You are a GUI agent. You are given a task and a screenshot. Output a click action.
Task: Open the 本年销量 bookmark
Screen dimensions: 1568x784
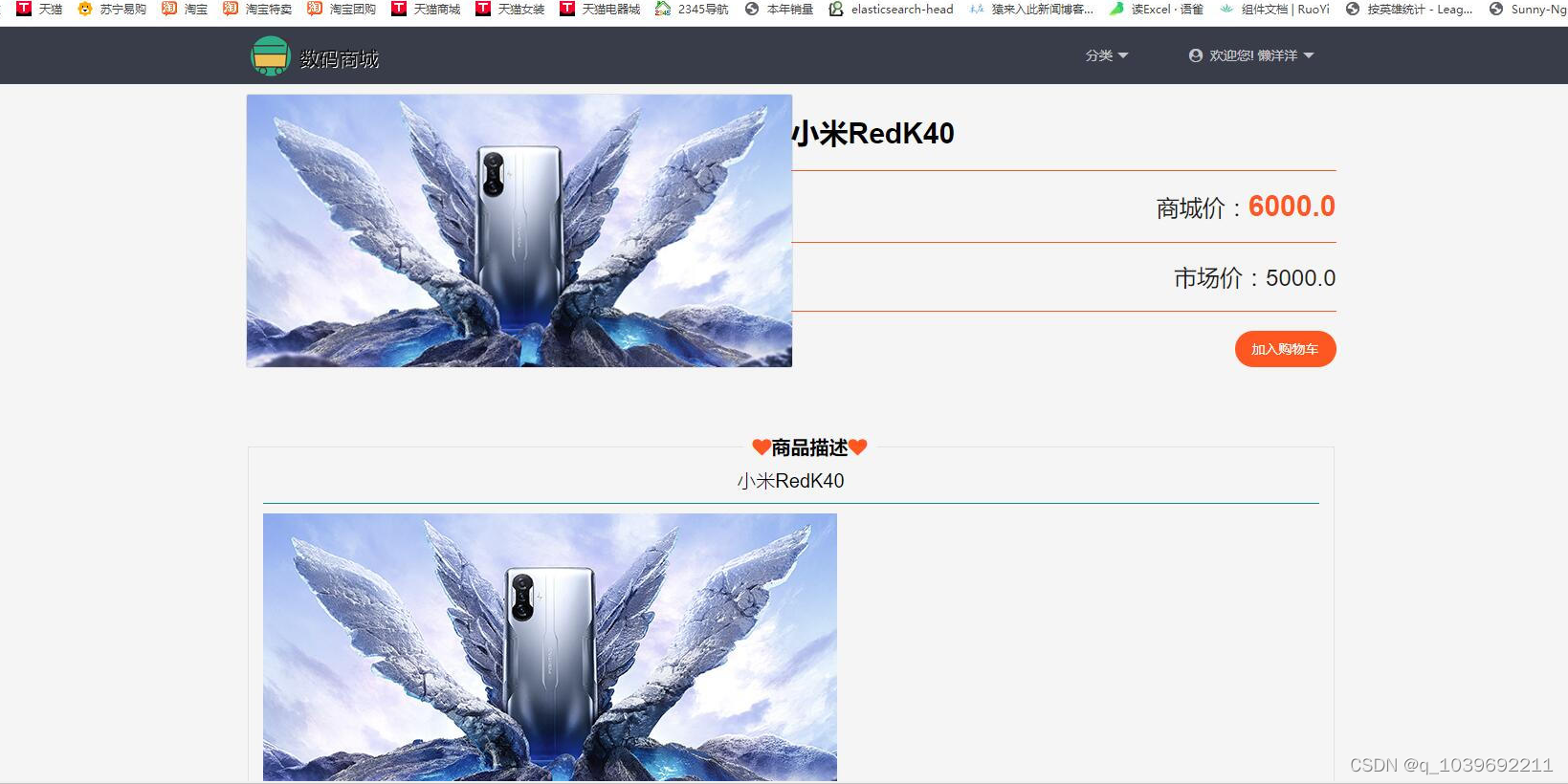coord(779,9)
